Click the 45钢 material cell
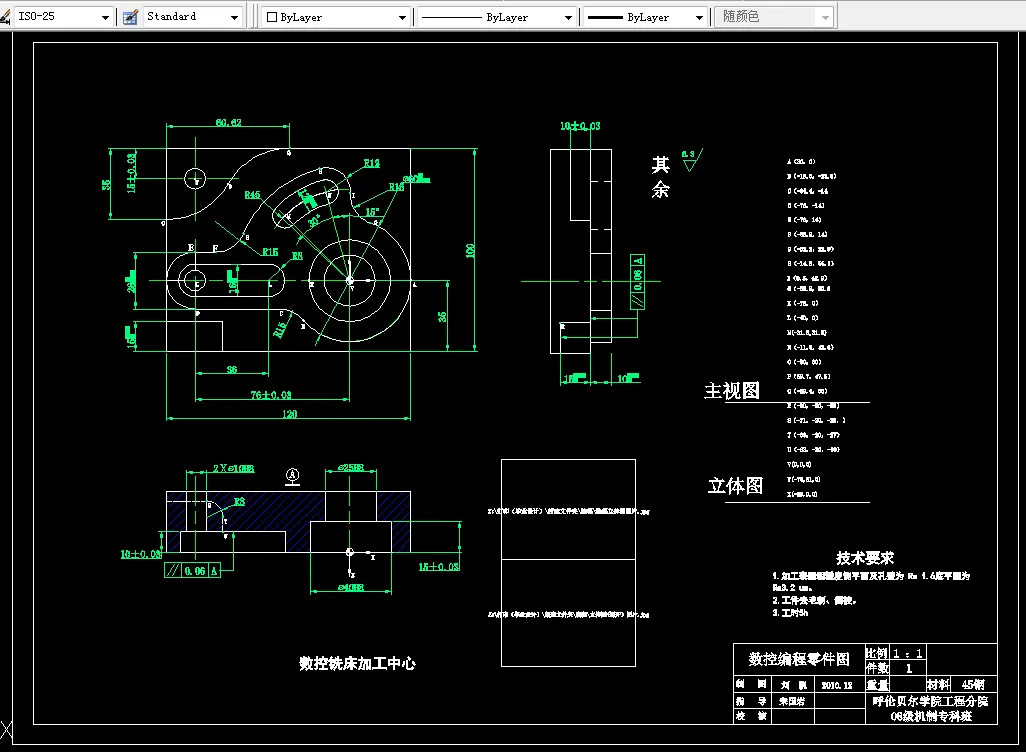The width and height of the screenshot is (1026, 752). (x=973, y=685)
